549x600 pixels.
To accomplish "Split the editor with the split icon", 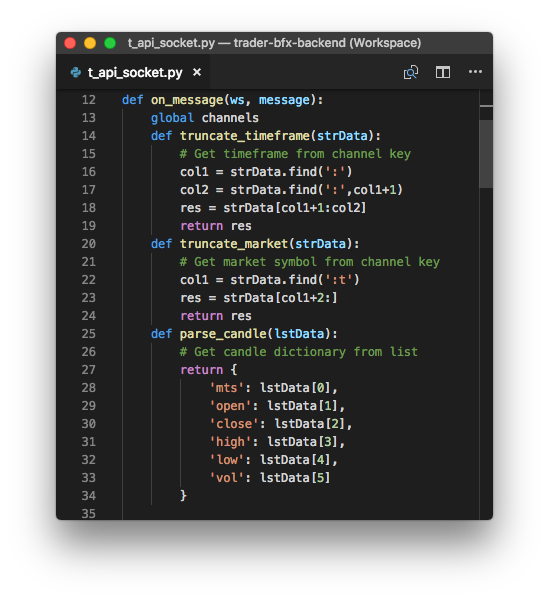I will pyautogui.click(x=443, y=72).
